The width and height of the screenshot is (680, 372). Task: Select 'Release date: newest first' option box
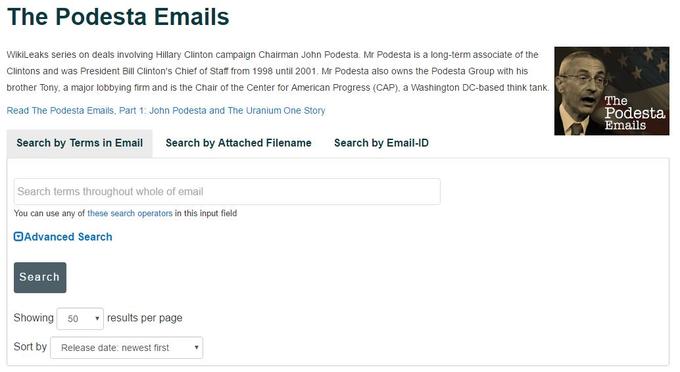tap(127, 348)
